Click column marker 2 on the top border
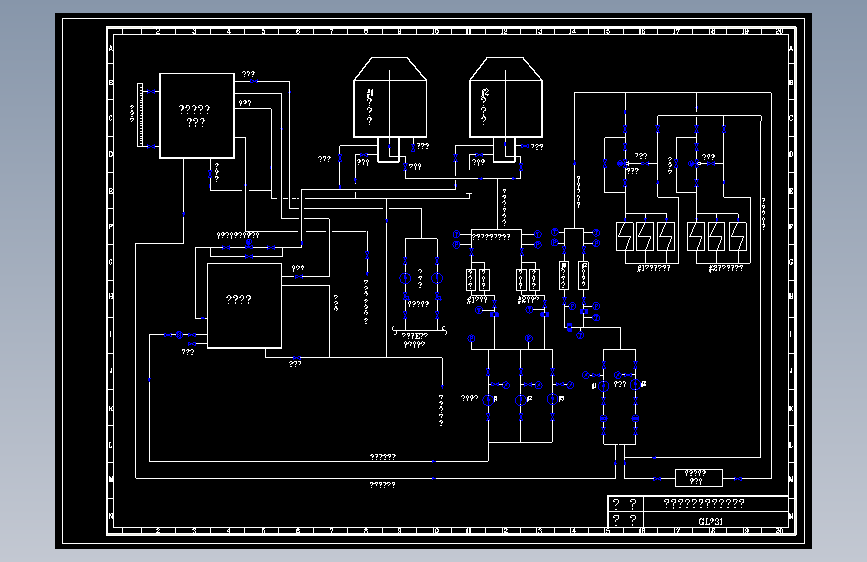Screen dimensions: 867x562 (158, 32)
